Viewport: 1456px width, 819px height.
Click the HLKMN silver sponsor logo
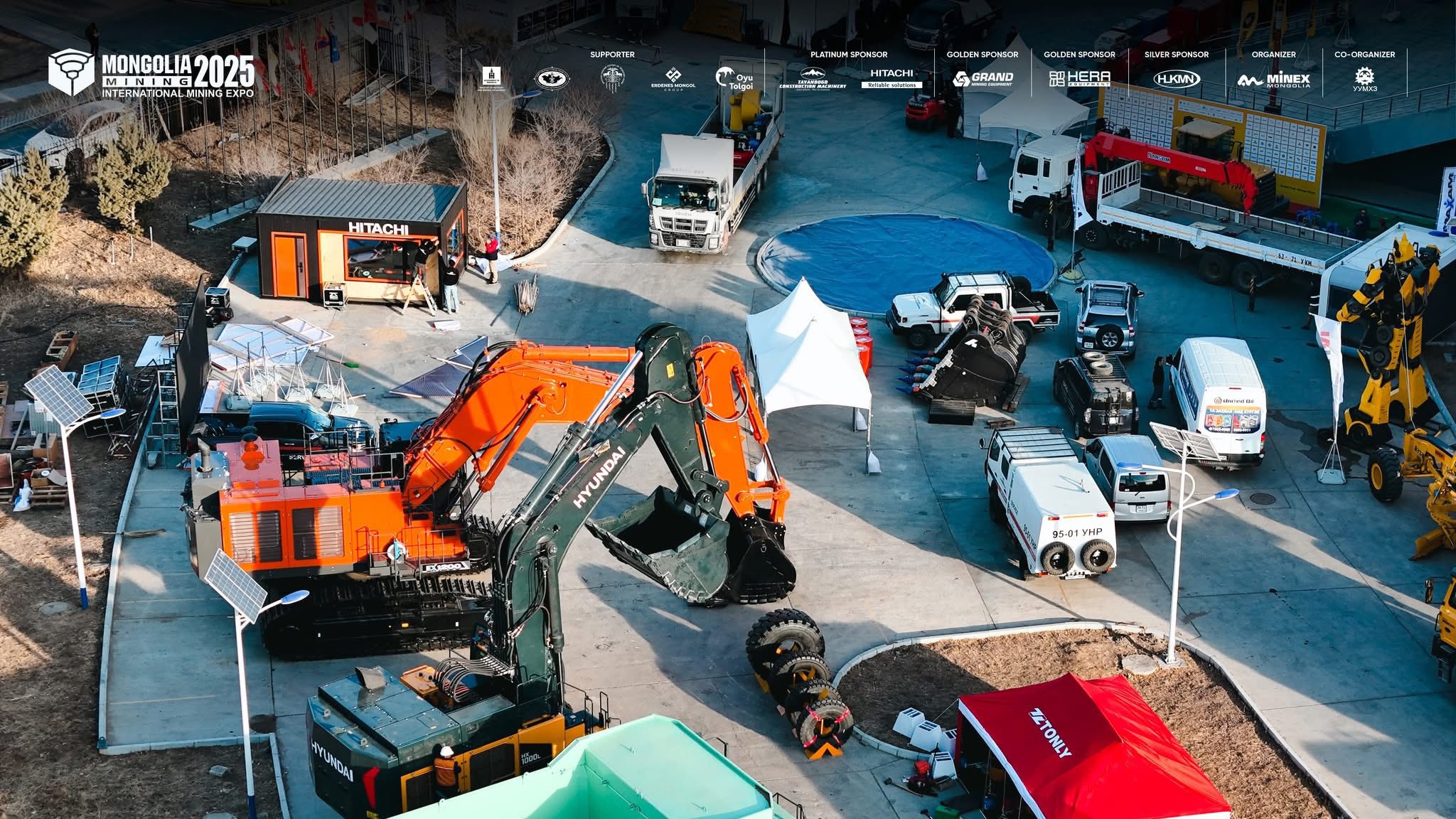click(1176, 79)
